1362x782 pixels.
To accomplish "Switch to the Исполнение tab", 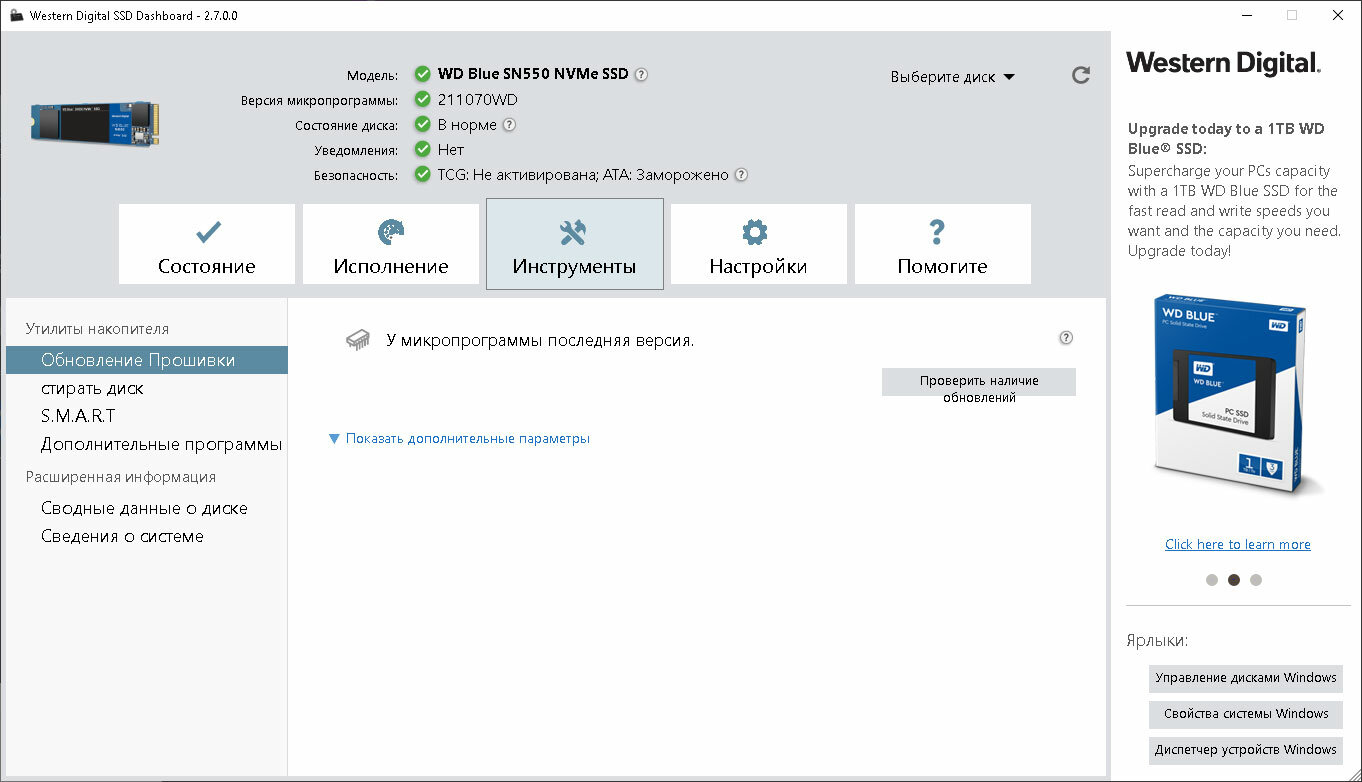I will (x=391, y=244).
